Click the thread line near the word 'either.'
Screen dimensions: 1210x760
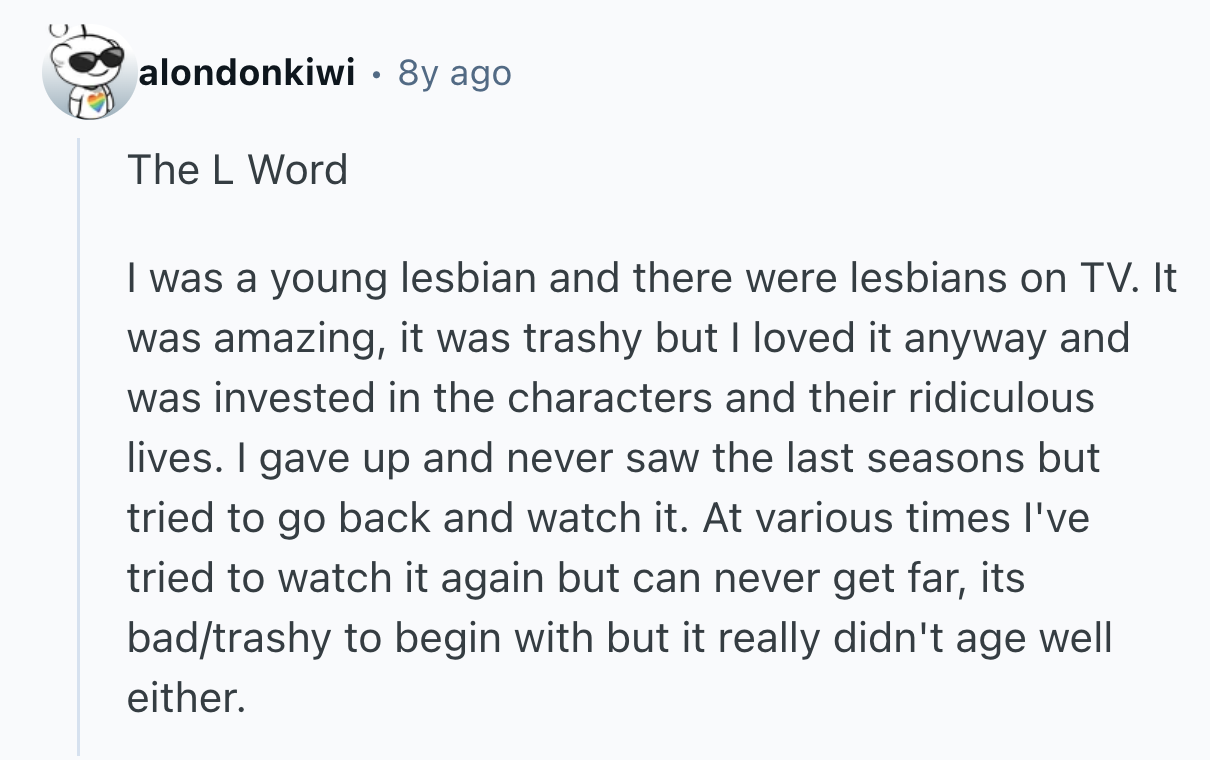(79, 697)
